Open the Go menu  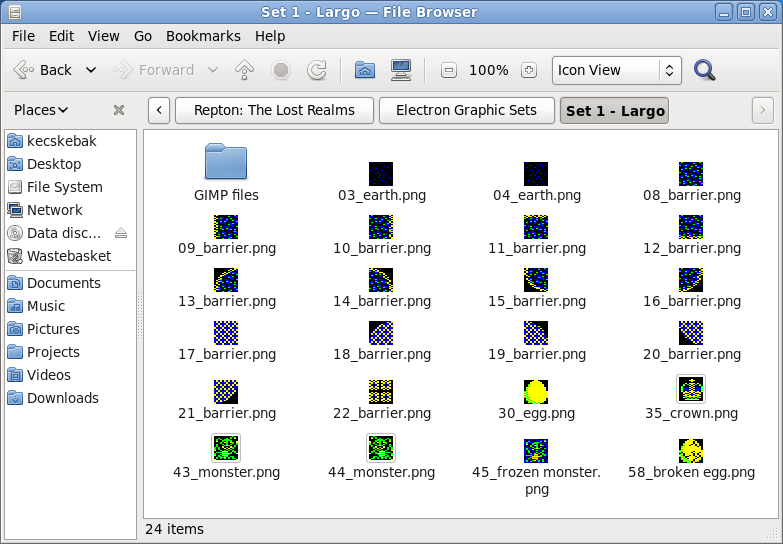point(143,36)
